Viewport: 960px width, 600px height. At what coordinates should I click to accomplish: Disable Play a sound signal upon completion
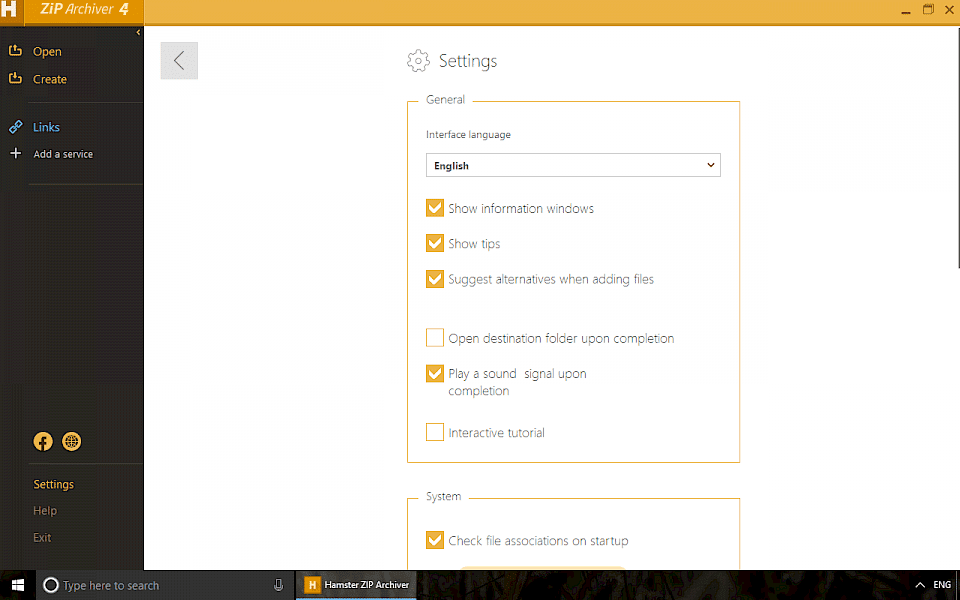[435, 373]
